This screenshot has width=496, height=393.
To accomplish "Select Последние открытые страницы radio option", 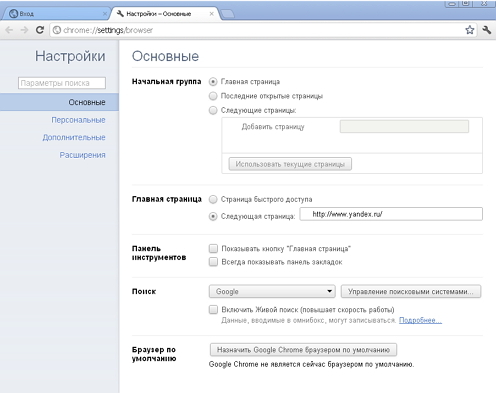I will click(213, 96).
